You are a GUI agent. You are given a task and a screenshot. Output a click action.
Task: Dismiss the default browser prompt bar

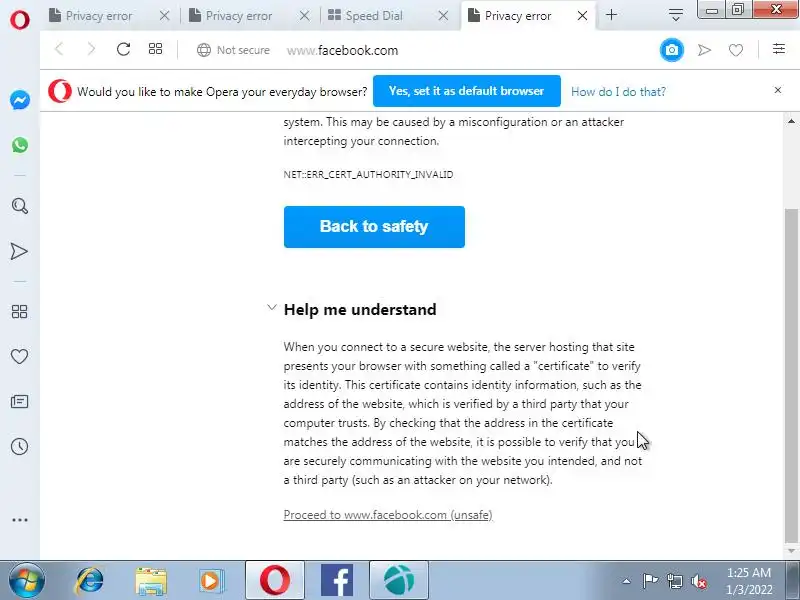point(778,90)
